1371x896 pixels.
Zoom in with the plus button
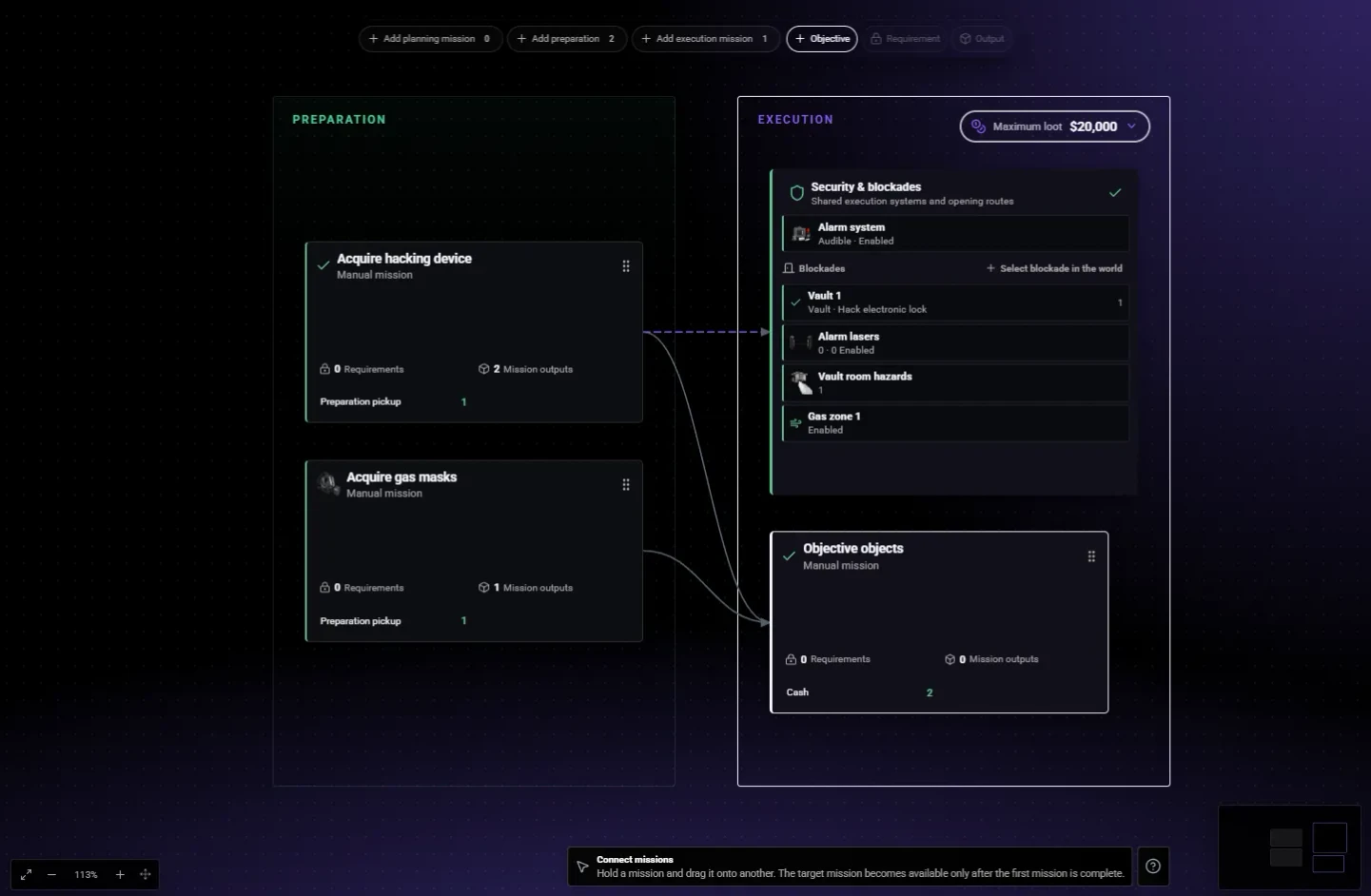pyautogui.click(x=120, y=874)
